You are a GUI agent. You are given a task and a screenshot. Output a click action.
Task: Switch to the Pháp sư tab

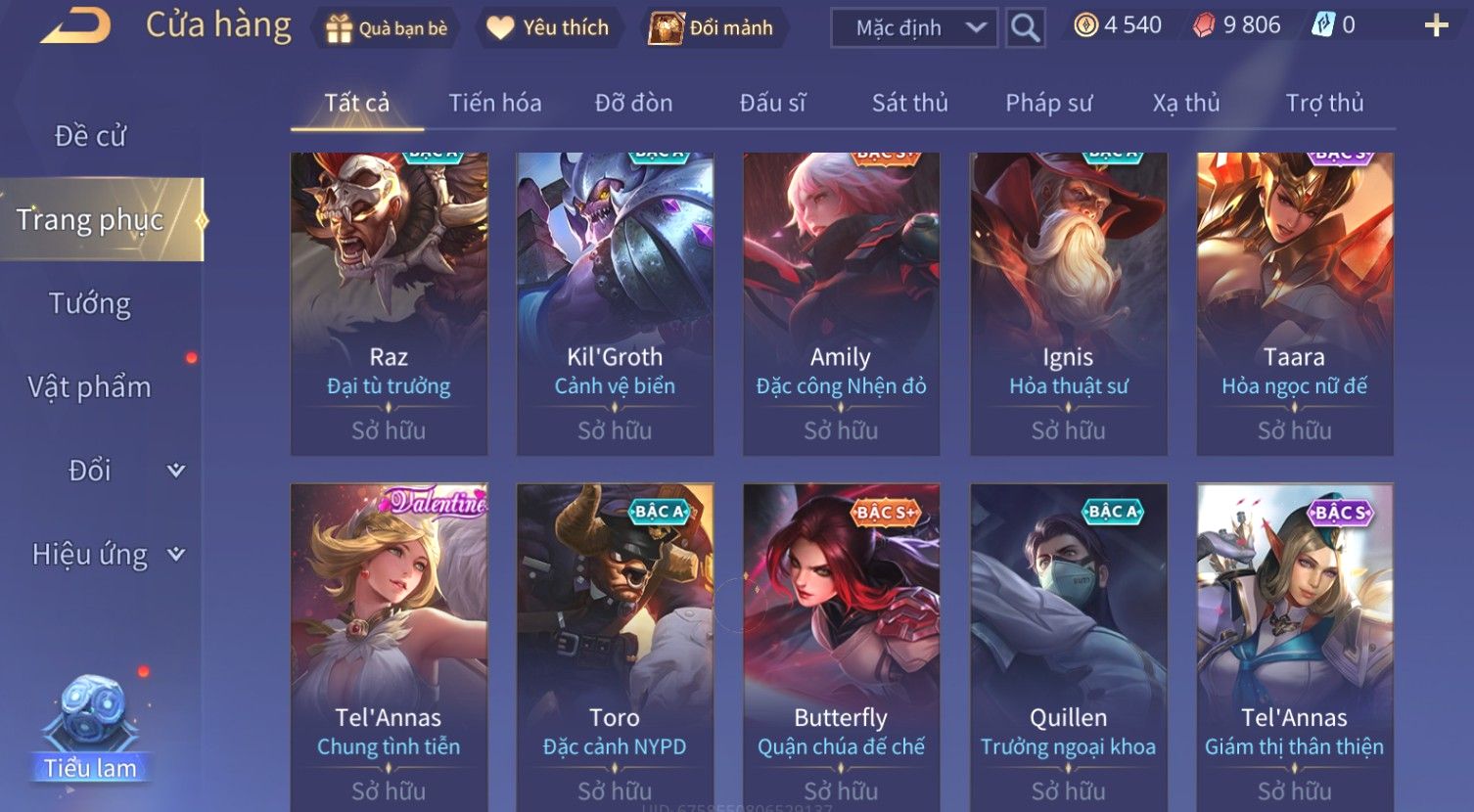[1048, 103]
